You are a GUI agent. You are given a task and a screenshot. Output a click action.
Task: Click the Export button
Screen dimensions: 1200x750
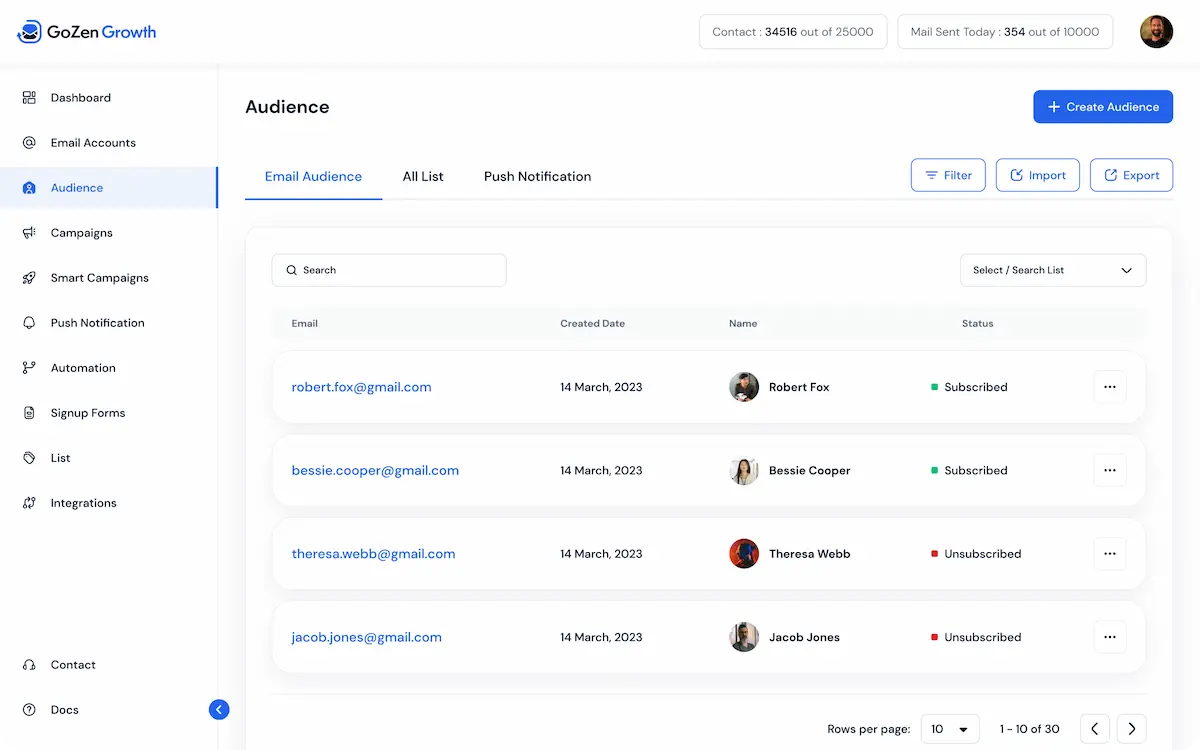(x=1131, y=175)
